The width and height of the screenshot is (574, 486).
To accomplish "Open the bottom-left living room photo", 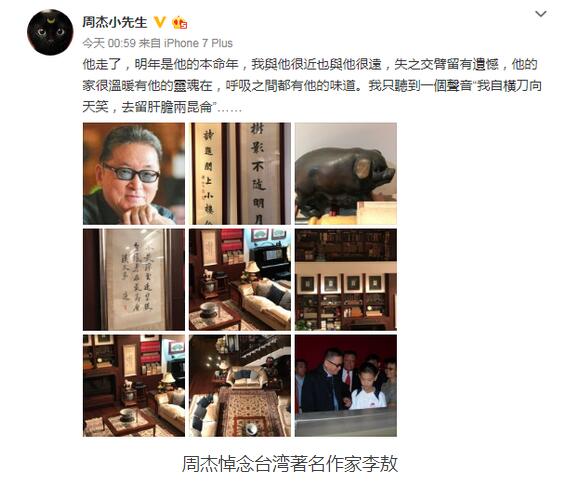I will pyautogui.click(x=134, y=386).
